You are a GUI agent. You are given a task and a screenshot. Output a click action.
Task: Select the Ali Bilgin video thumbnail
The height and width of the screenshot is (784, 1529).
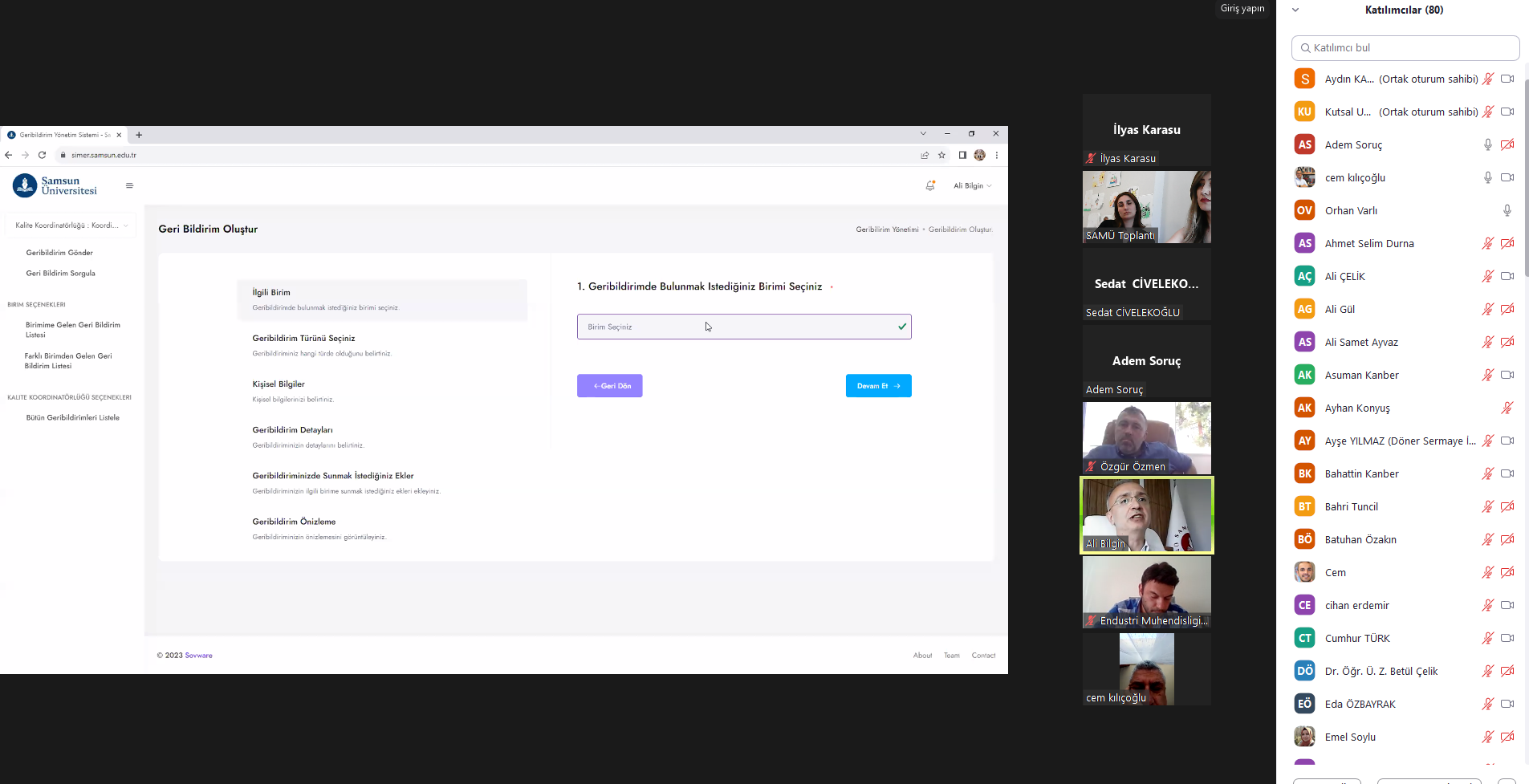pos(1146,515)
